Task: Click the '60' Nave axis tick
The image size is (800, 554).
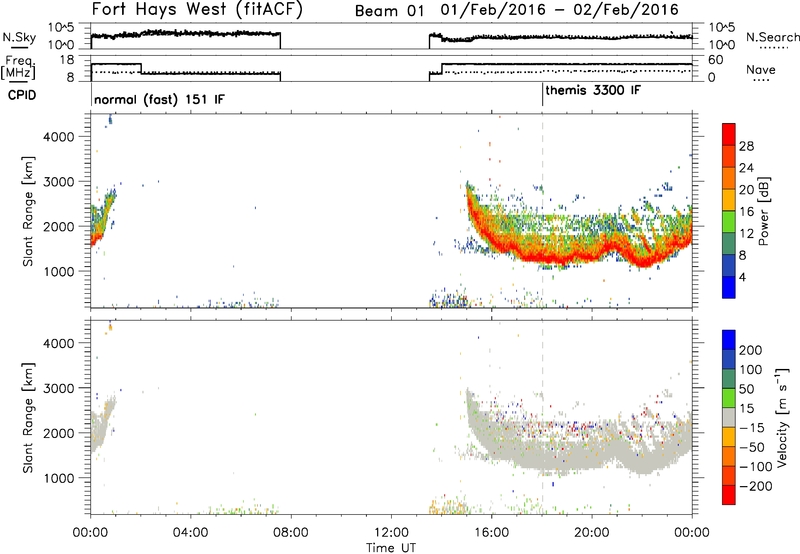Action: pos(715,60)
